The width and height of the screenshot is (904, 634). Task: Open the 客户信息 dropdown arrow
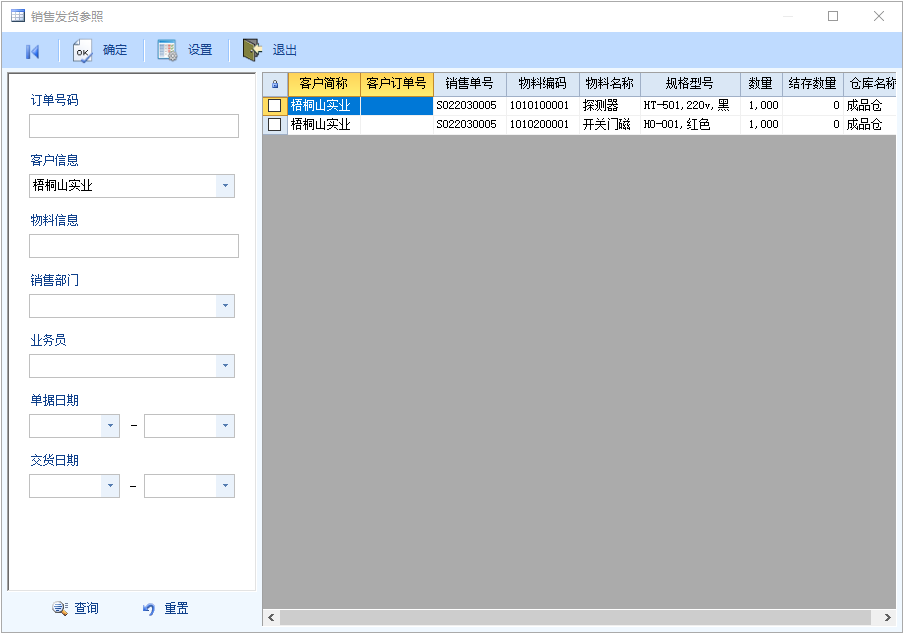point(225,186)
